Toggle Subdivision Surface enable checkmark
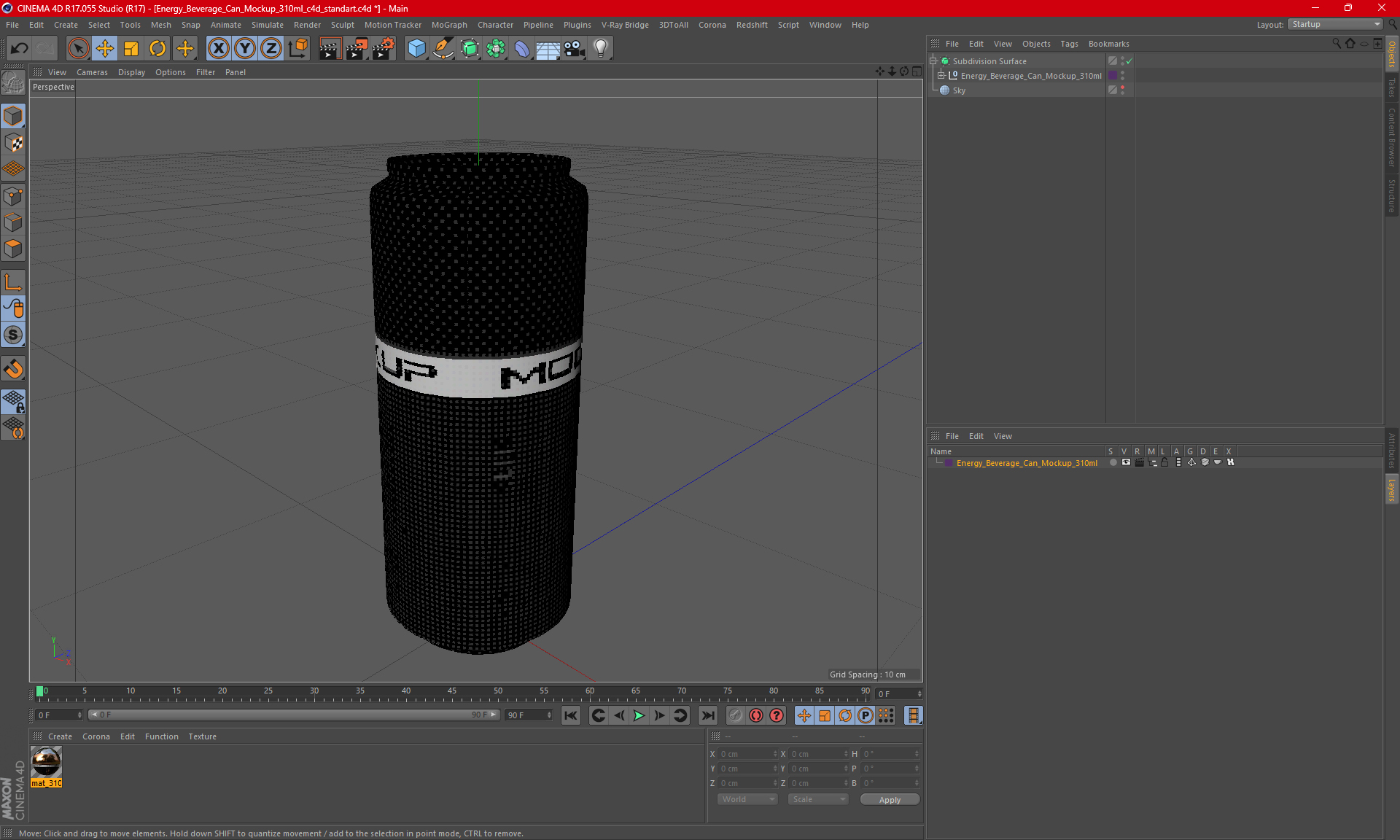 coord(1129,61)
